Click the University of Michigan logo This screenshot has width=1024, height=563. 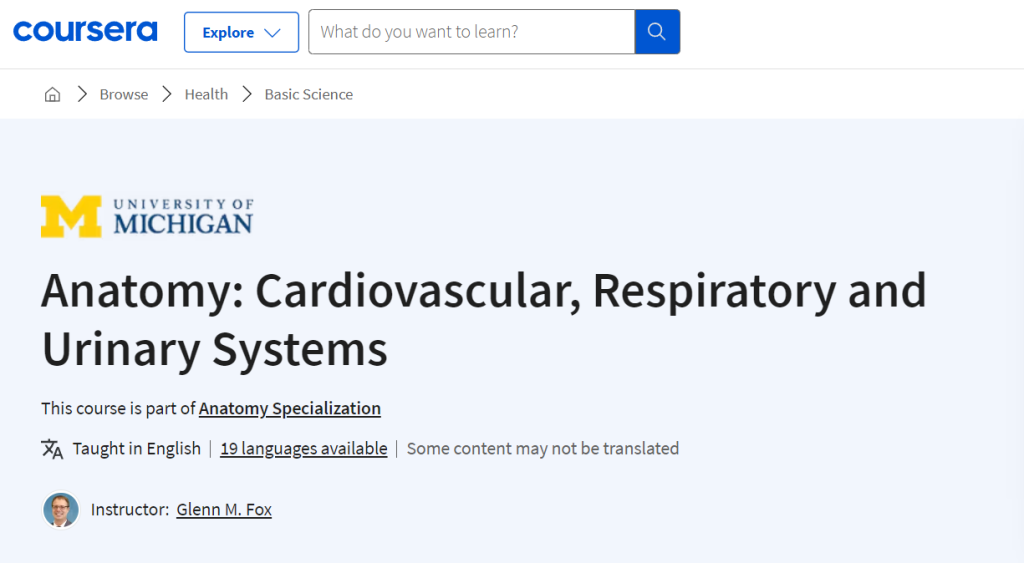pos(147,216)
